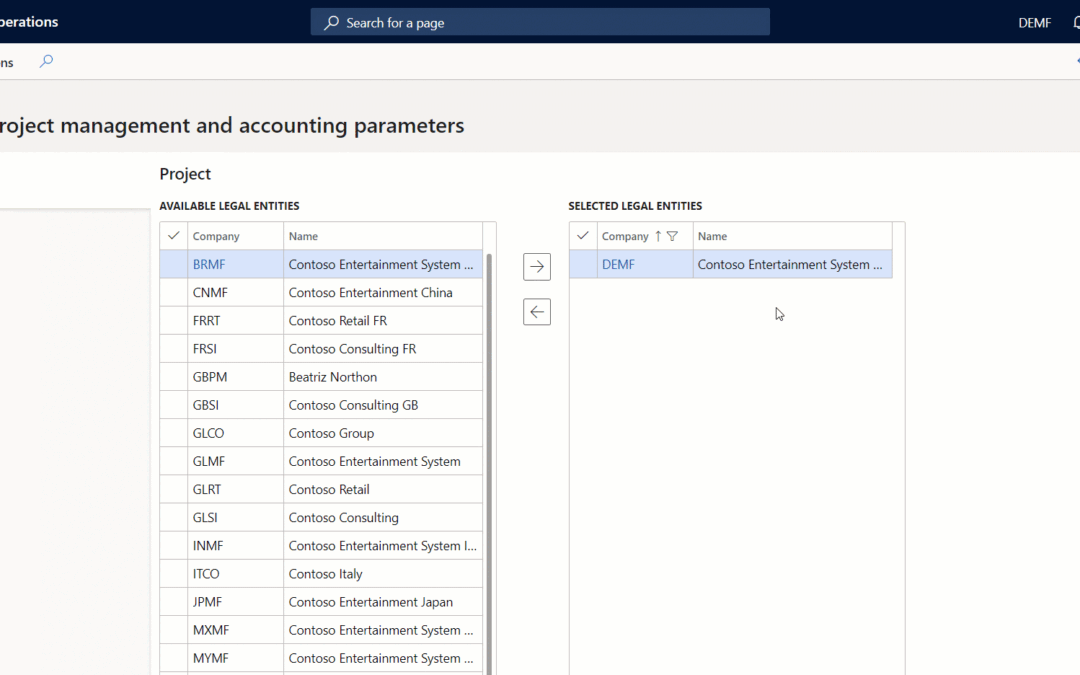Click the Contoso Retail name cell
The image size is (1080, 675).
(382, 490)
